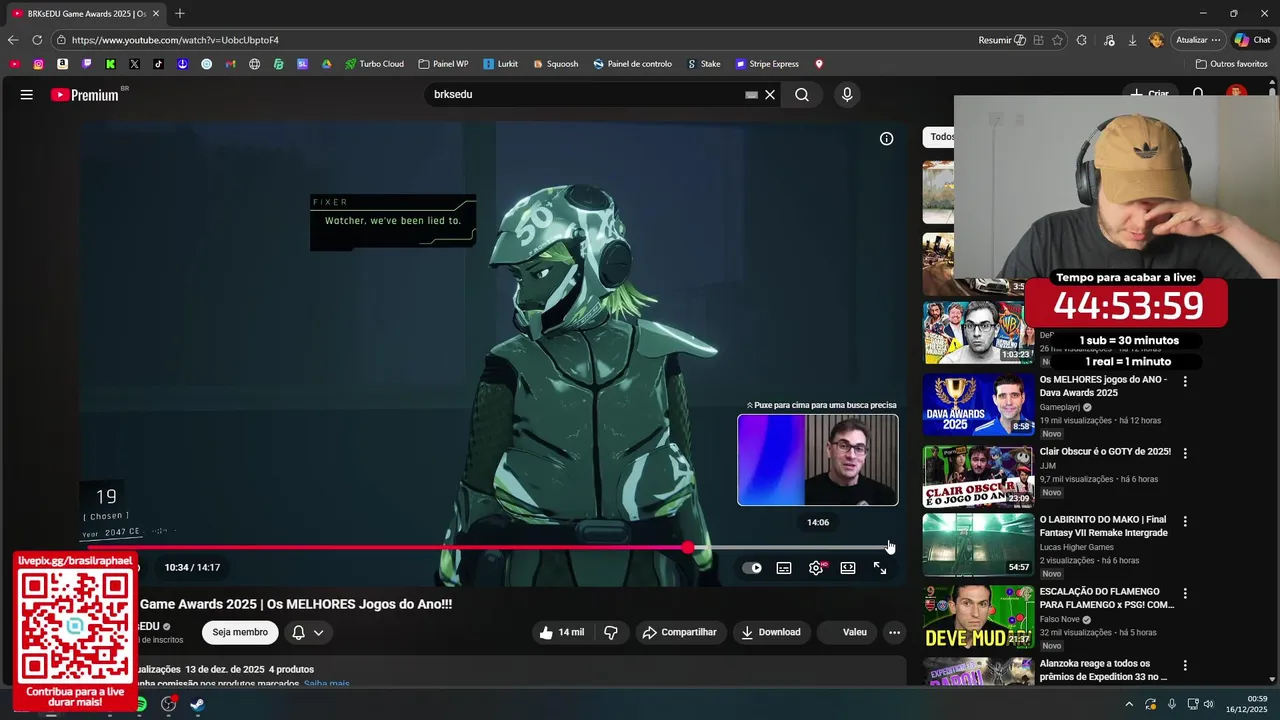Open options for Clair Obscur GOTY video
This screenshot has height=720, width=1280.
(1185, 453)
